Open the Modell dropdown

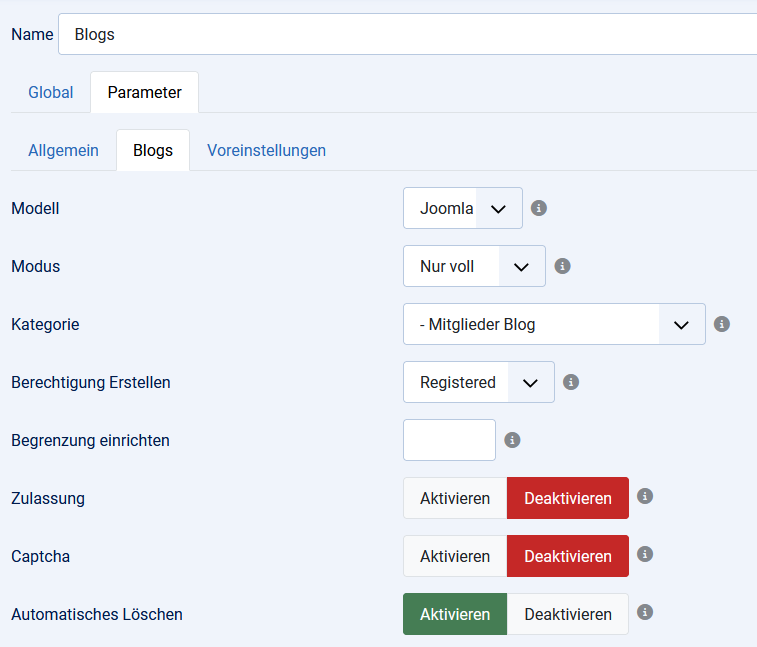pos(462,209)
